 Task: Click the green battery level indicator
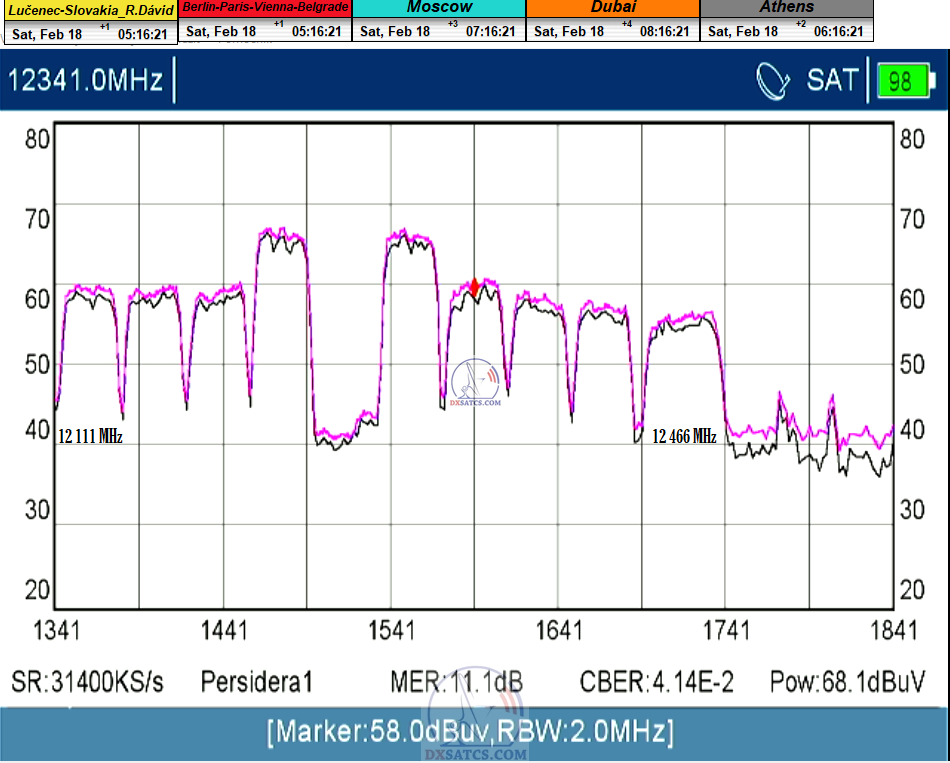point(900,80)
